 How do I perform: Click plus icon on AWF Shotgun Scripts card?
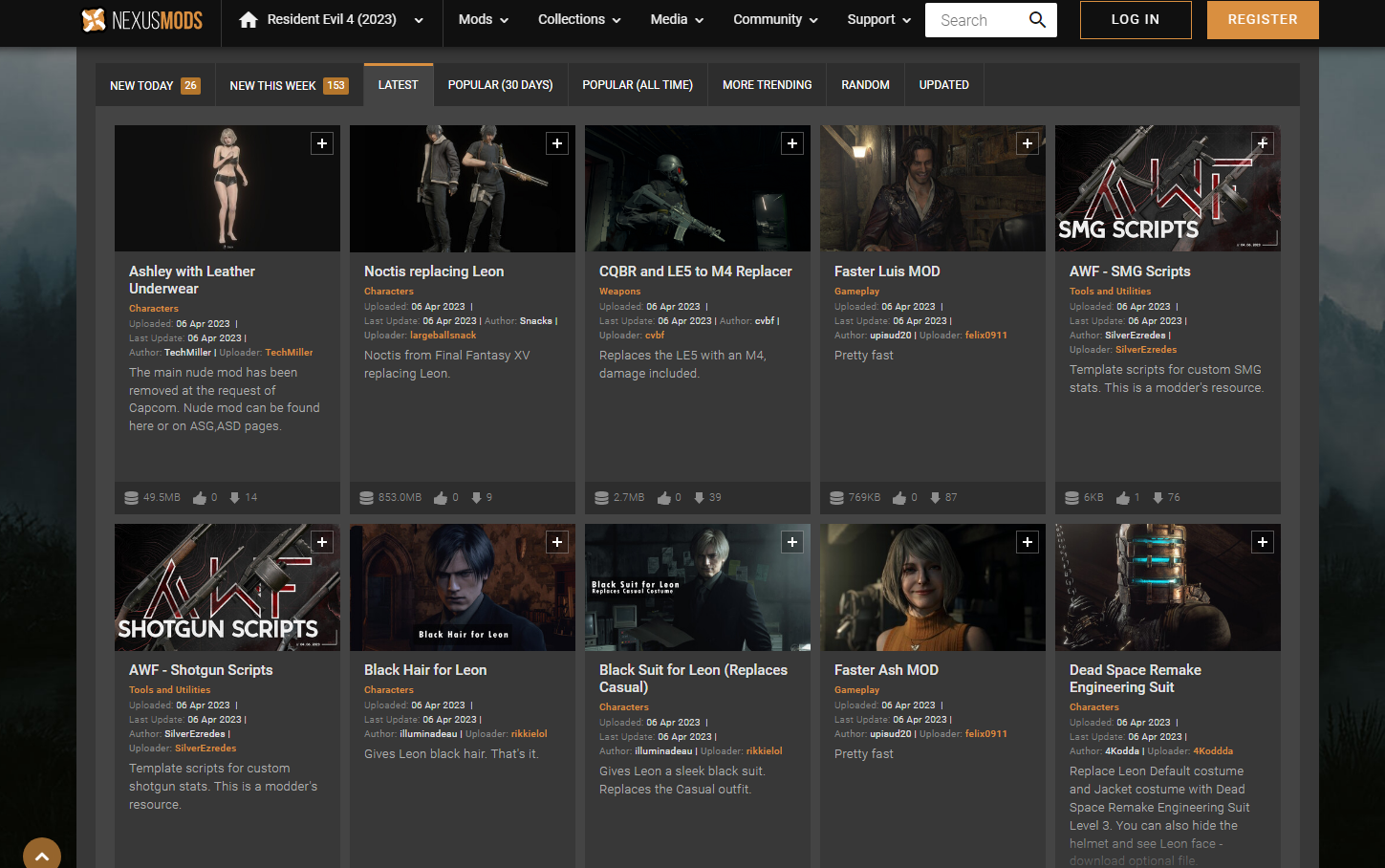tap(322, 542)
